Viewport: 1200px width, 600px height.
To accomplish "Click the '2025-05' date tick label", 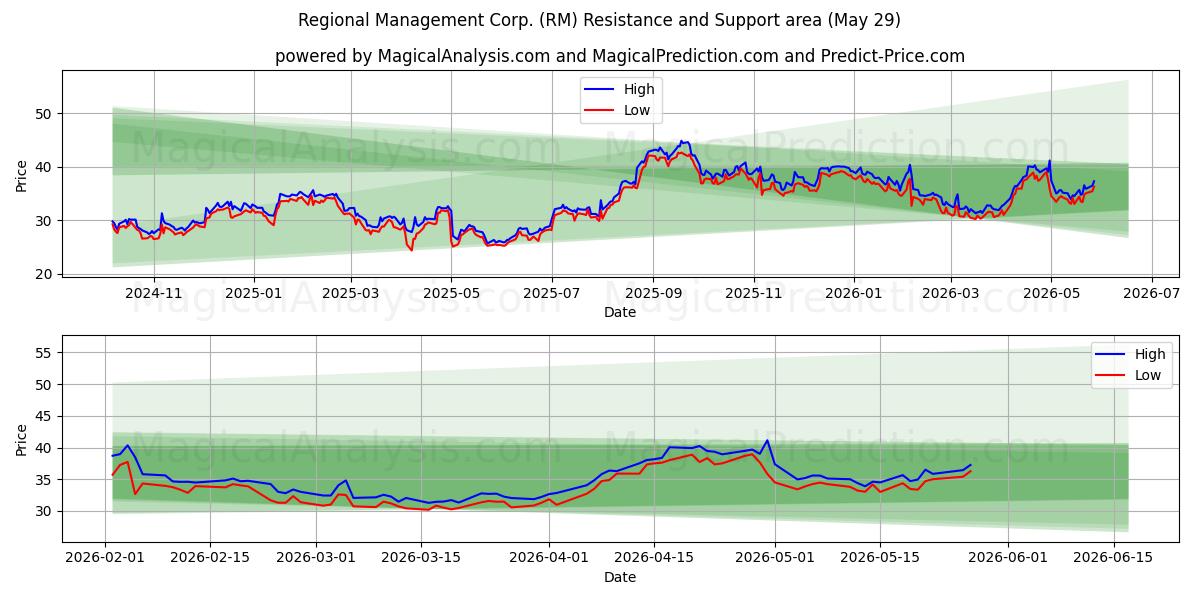I will coord(451,294).
